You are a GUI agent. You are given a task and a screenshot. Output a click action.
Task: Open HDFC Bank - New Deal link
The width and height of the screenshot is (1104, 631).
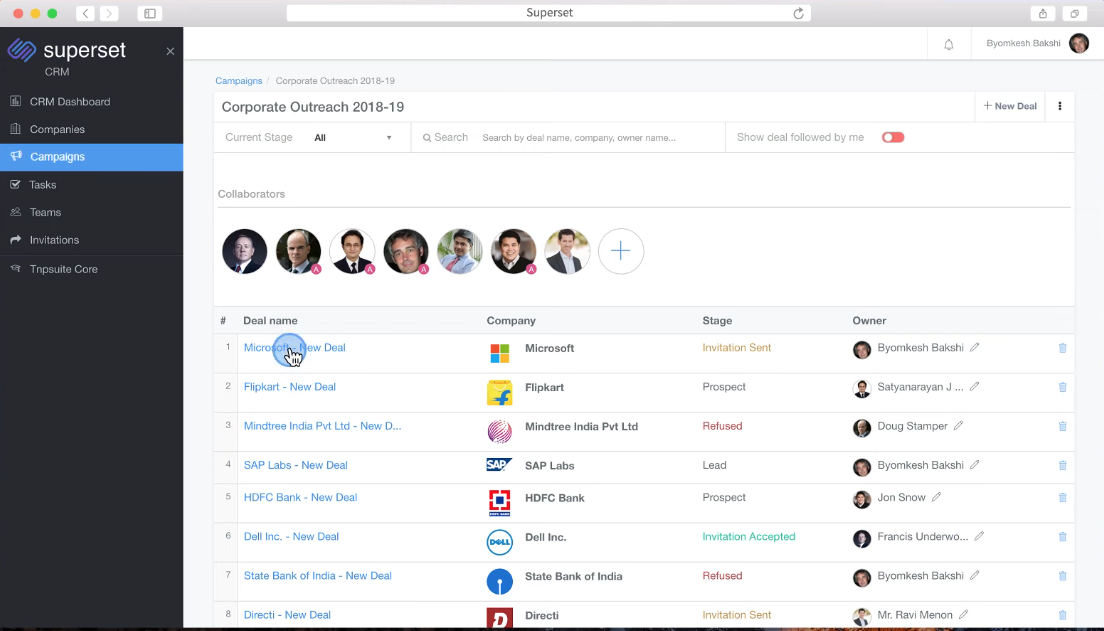pos(301,498)
